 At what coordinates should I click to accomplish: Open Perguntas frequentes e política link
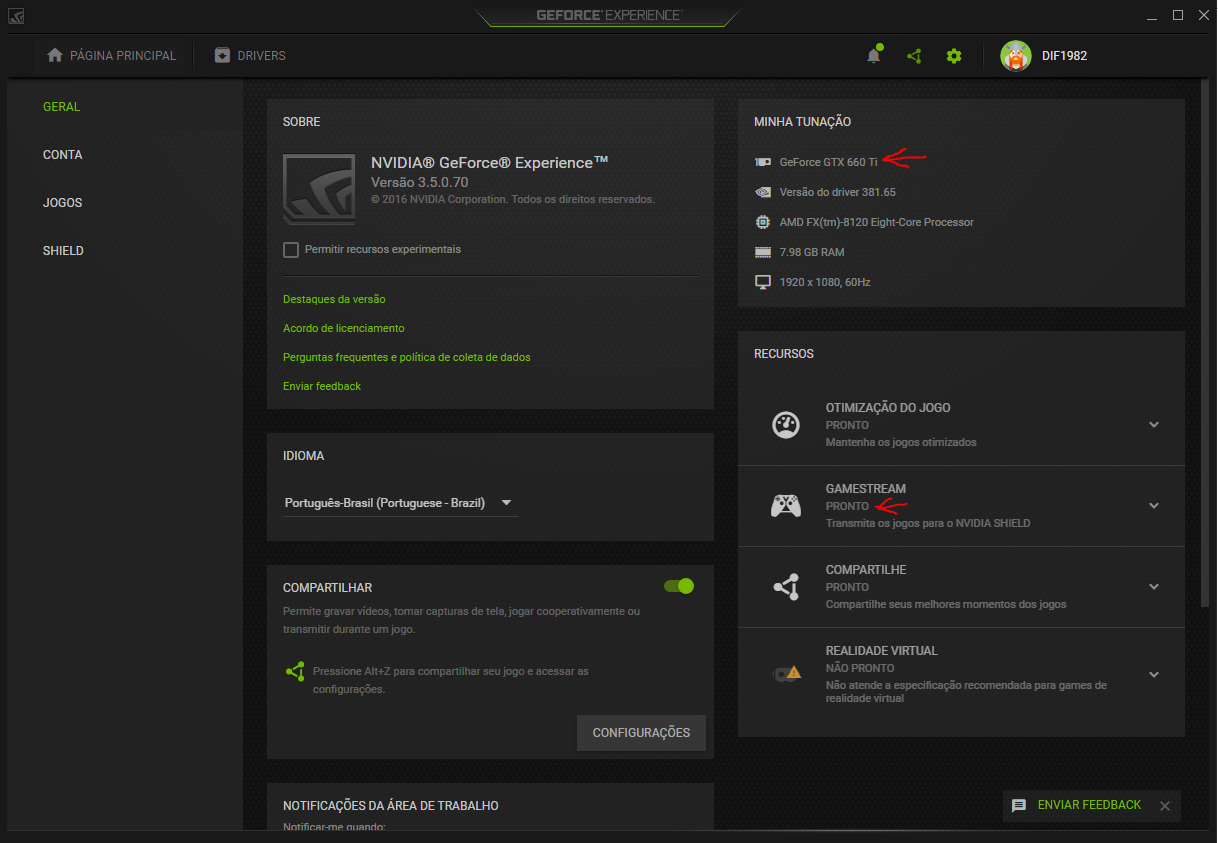[x=407, y=357]
